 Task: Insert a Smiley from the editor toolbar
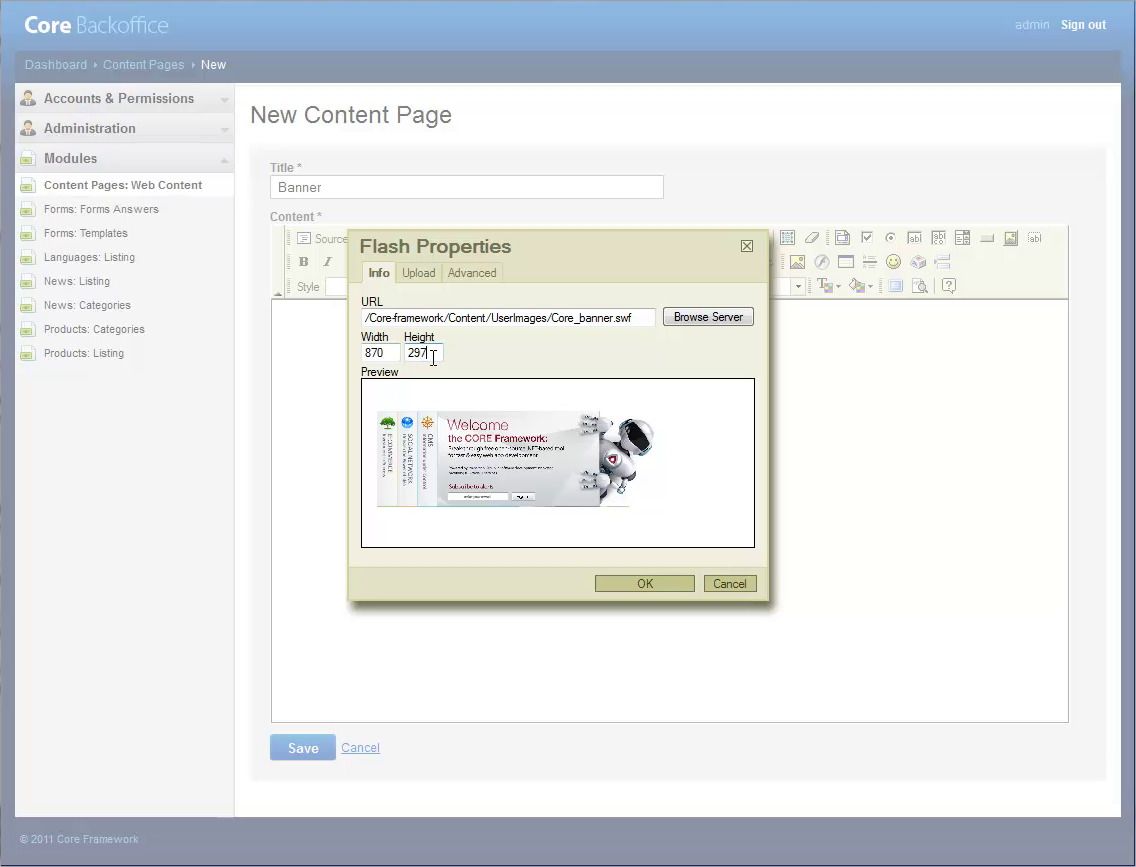coord(893,262)
